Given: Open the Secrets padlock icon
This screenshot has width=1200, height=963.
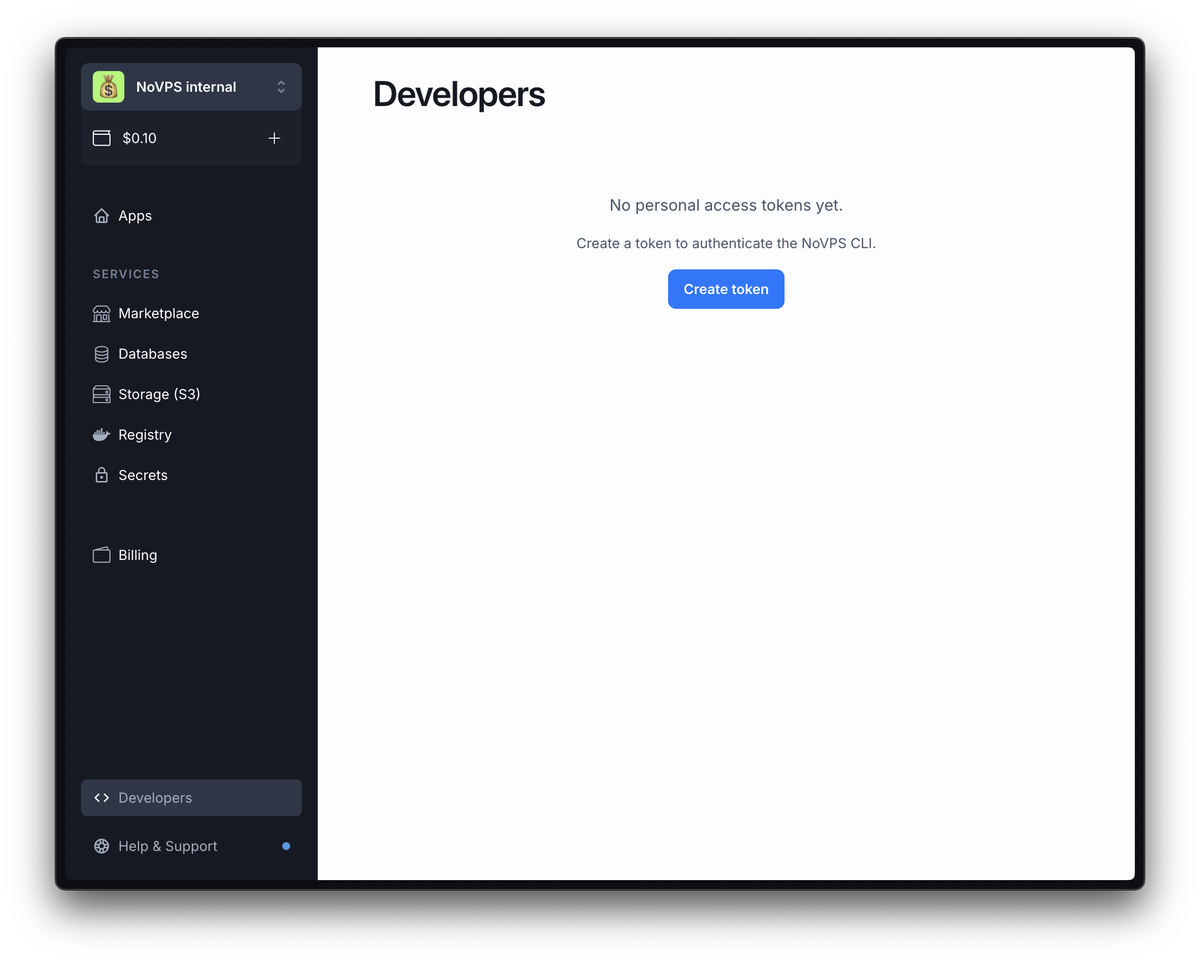Looking at the screenshot, I should 101,476.
